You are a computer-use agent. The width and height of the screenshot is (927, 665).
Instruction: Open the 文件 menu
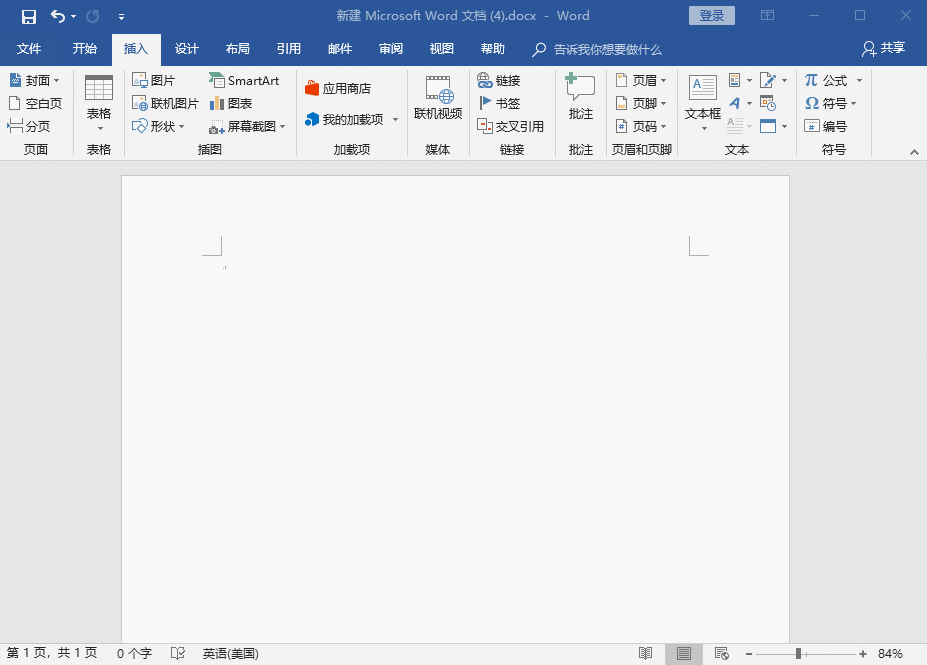[30, 49]
